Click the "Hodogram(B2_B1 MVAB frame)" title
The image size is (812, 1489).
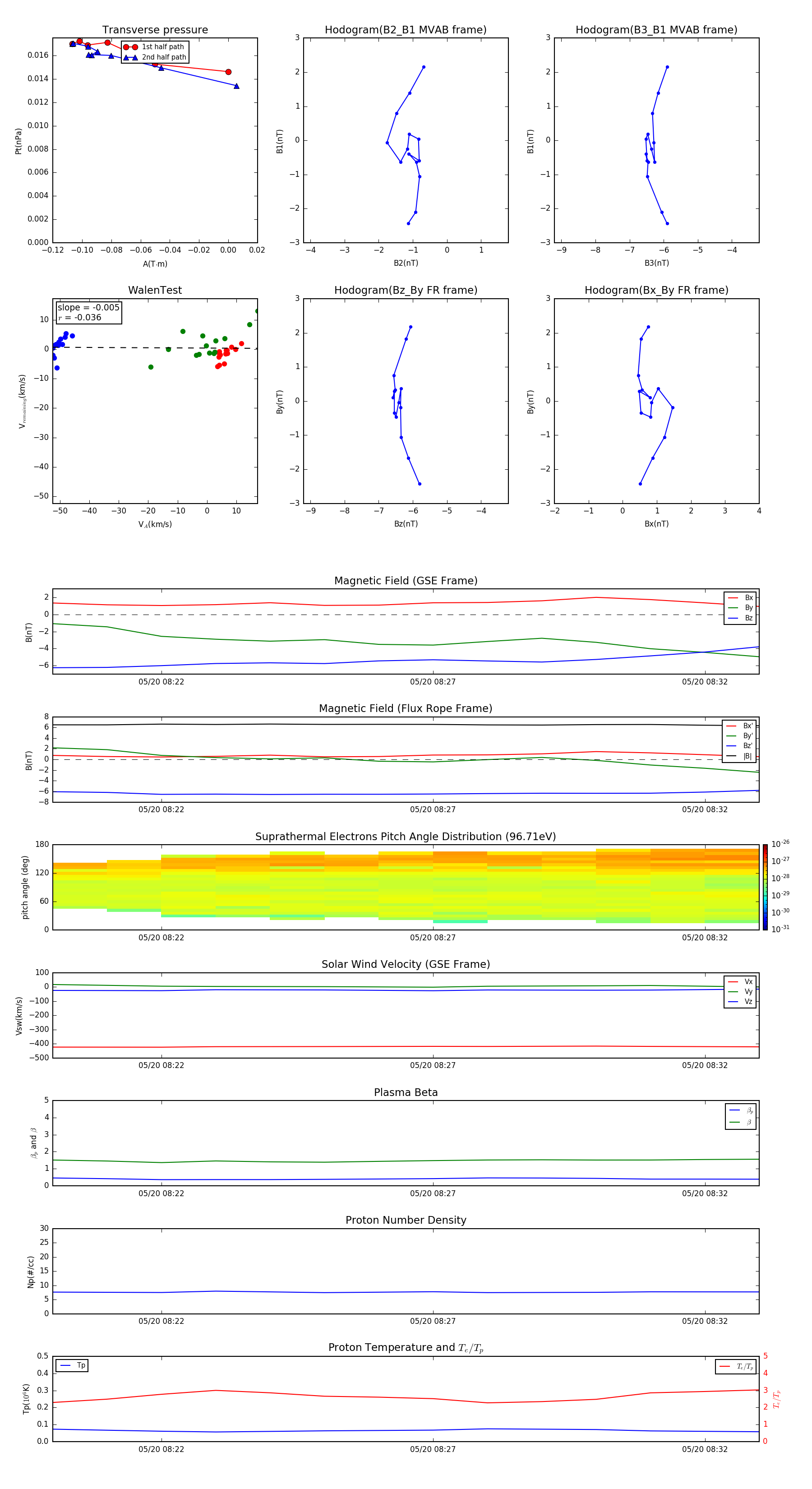tap(406, 30)
